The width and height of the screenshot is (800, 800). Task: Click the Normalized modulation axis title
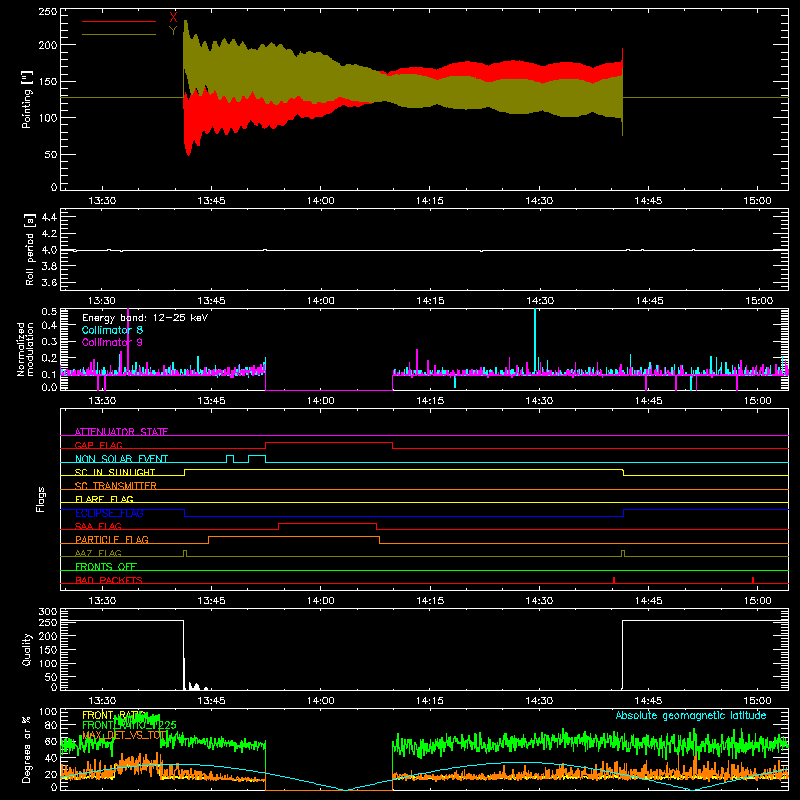click(x=25, y=349)
